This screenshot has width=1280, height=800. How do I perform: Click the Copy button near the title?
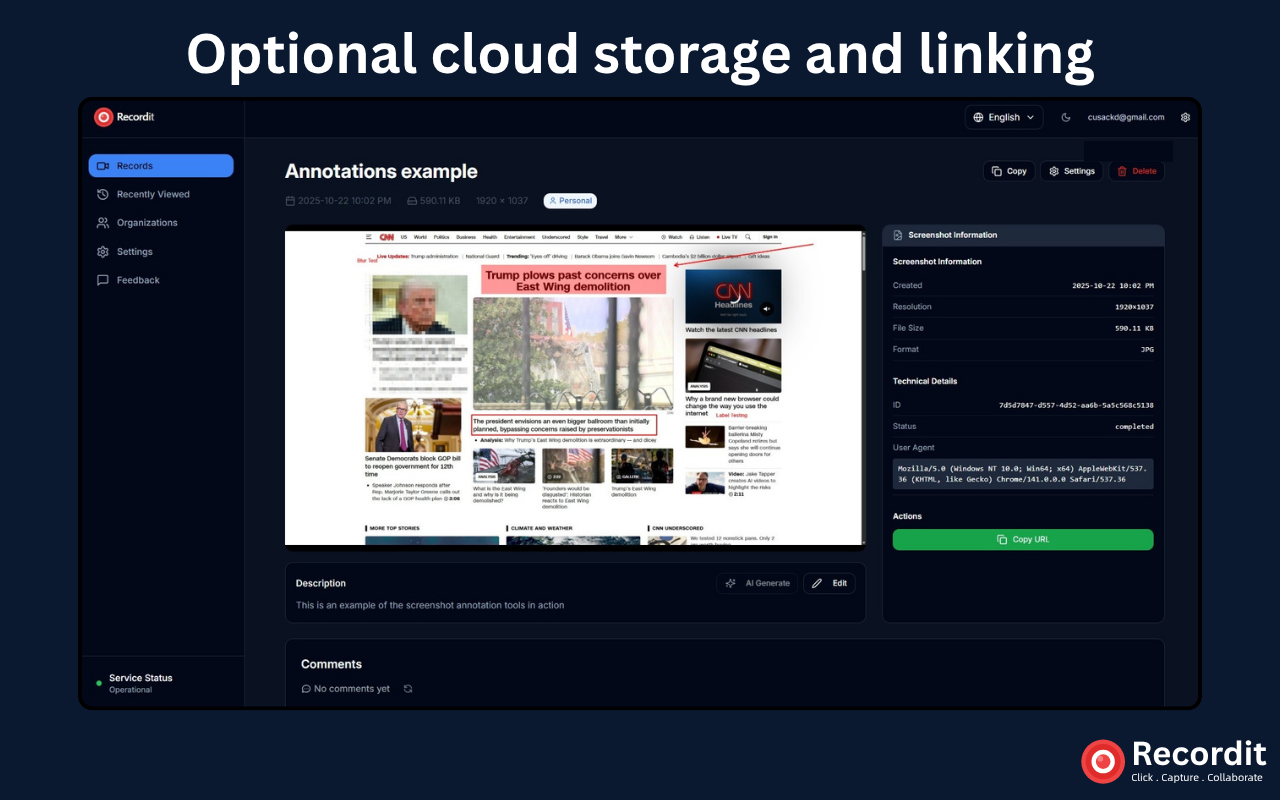1009,171
